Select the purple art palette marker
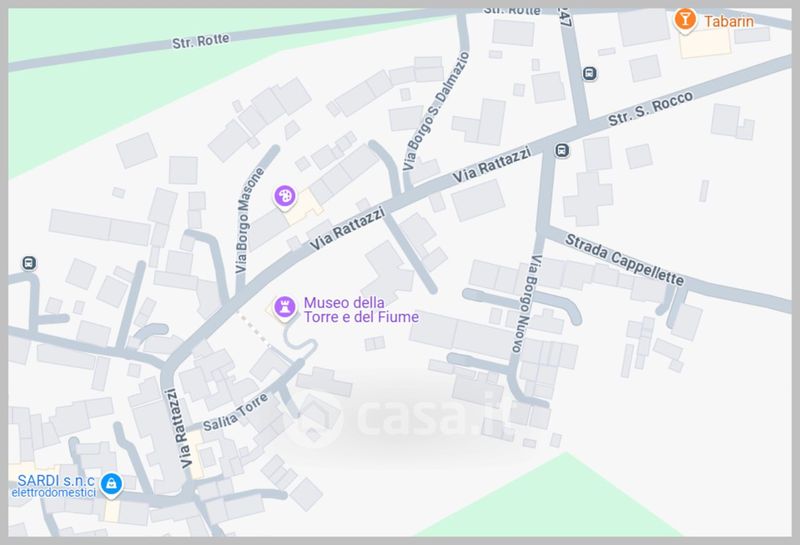Image resolution: width=800 pixels, height=545 pixels. (x=285, y=196)
